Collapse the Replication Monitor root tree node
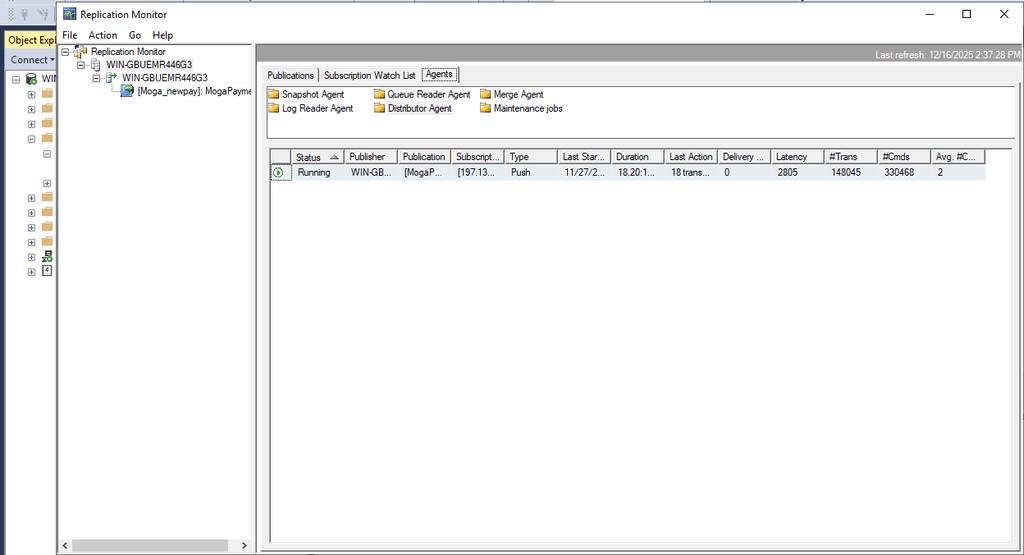Image resolution: width=1024 pixels, height=555 pixels. pyautogui.click(x=66, y=52)
